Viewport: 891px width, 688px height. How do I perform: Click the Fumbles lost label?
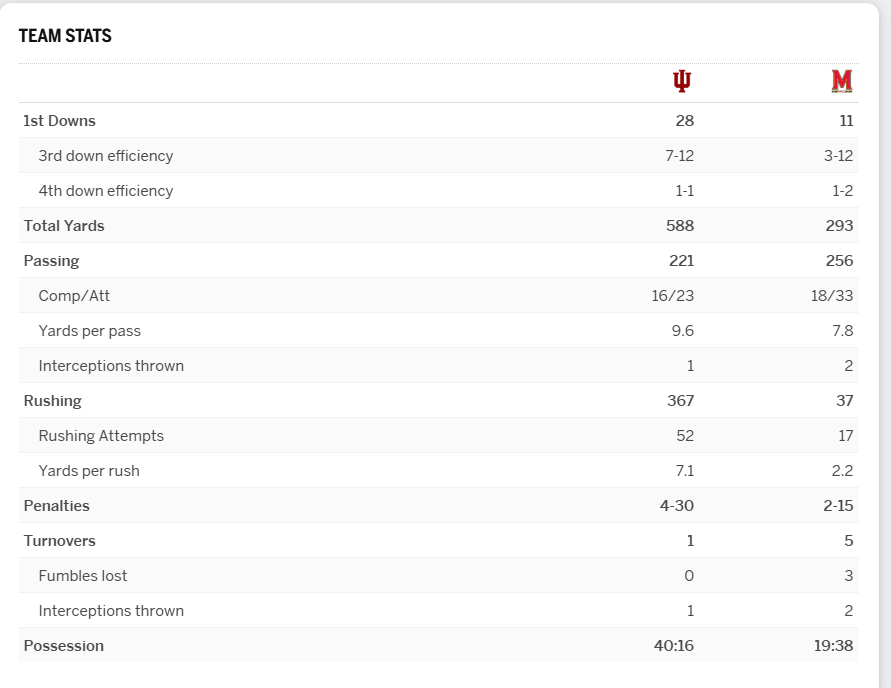pos(83,576)
